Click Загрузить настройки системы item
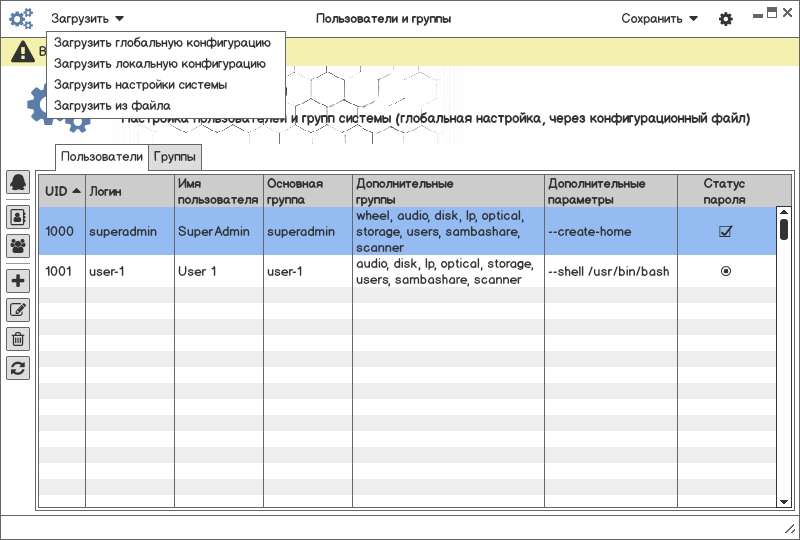800x540 pixels. coord(140,85)
